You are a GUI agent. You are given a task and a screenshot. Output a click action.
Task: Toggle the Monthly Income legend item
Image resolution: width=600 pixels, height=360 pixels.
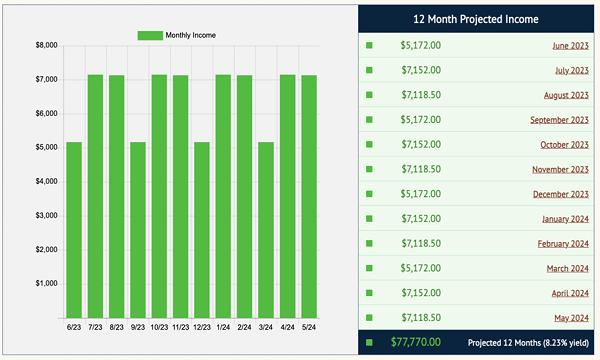[x=177, y=35]
